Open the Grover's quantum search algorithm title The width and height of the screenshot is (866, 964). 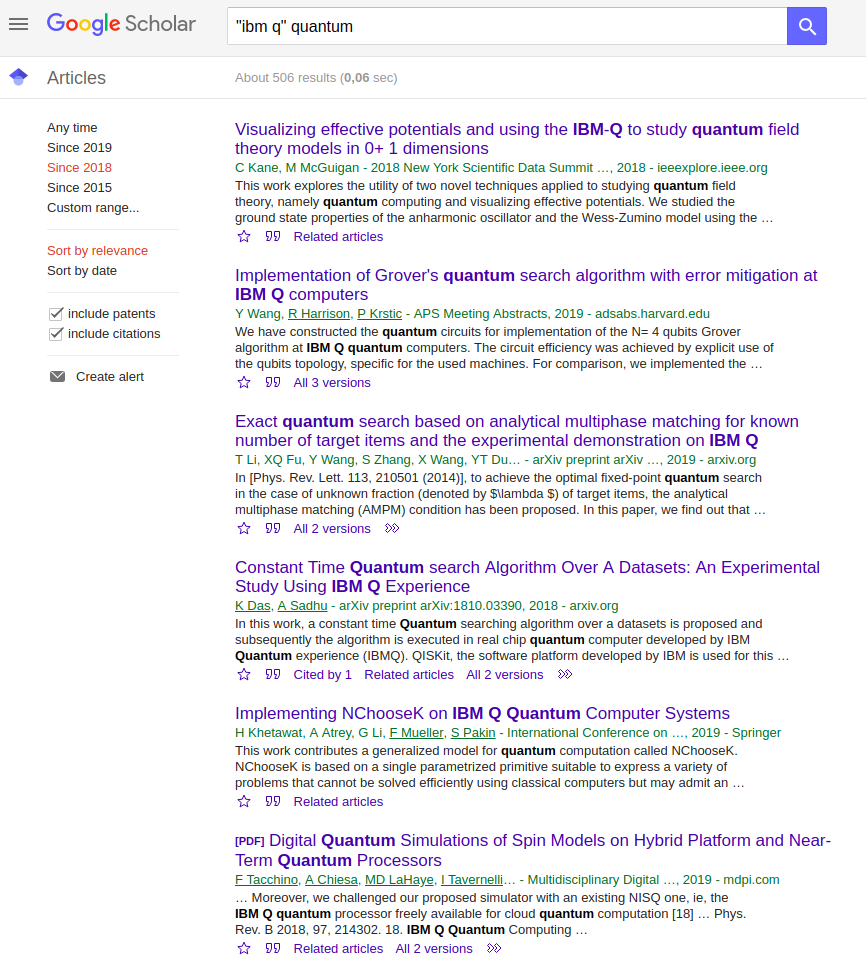(526, 285)
